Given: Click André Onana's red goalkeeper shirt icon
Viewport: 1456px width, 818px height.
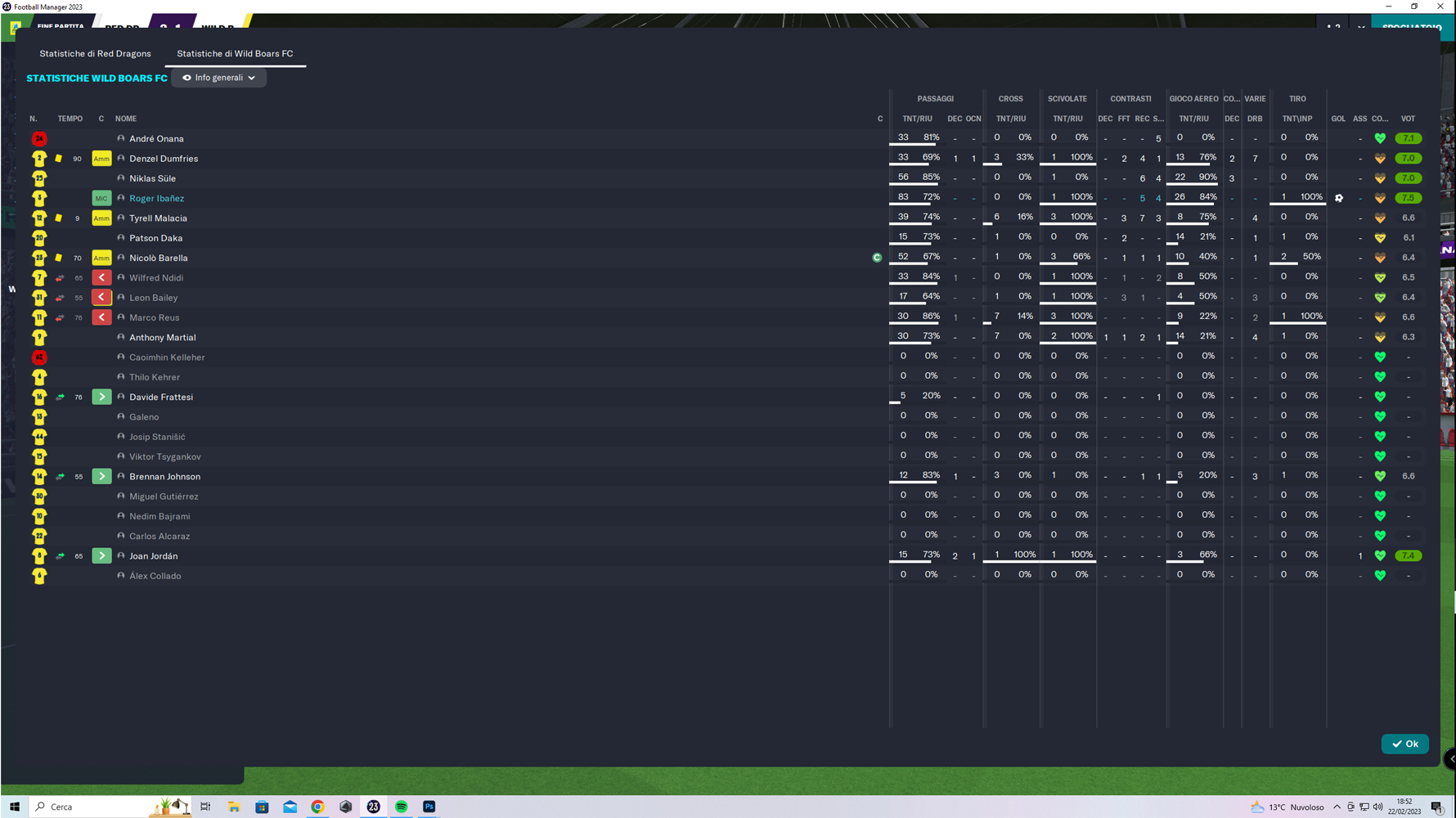Looking at the screenshot, I should [x=39, y=139].
